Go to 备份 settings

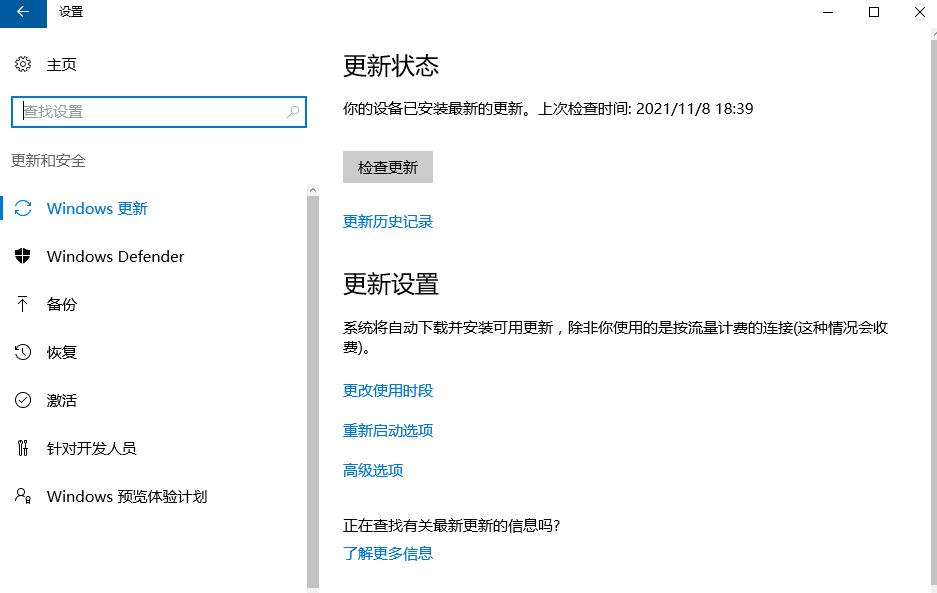[x=62, y=304]
